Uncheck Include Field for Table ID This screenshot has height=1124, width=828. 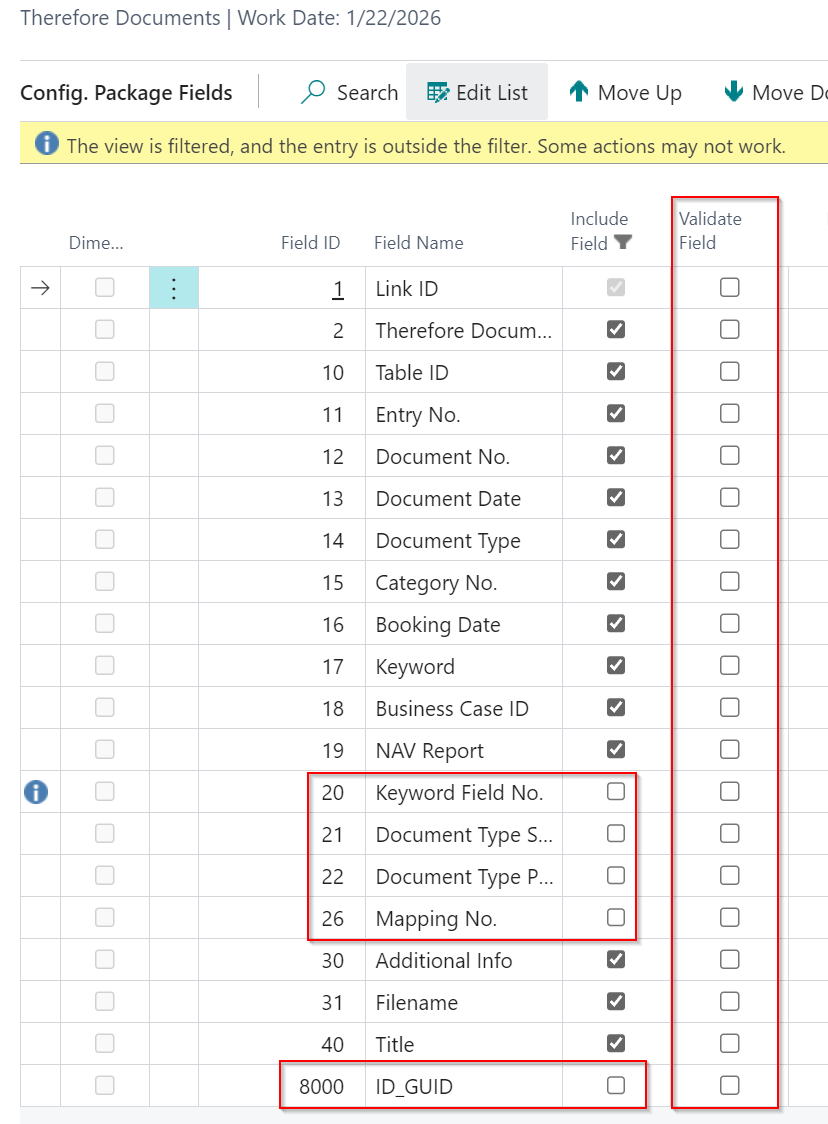click(616, 372)
